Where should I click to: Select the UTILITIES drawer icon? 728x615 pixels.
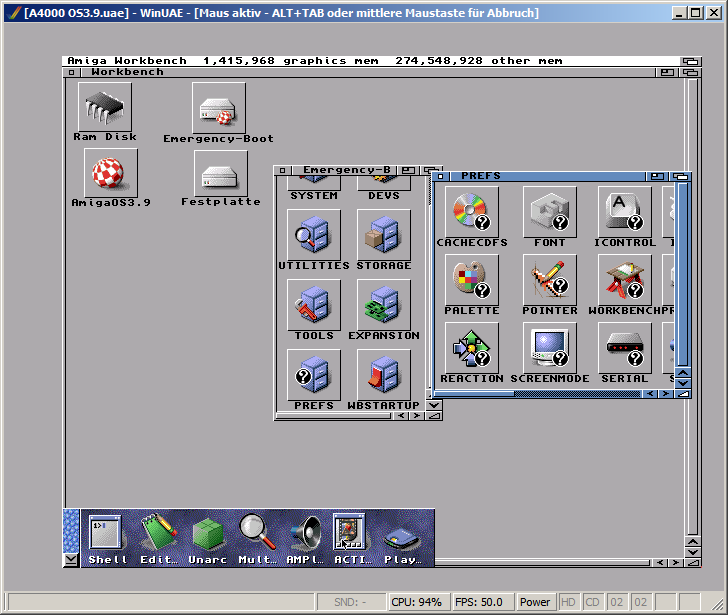coord(314,235)
